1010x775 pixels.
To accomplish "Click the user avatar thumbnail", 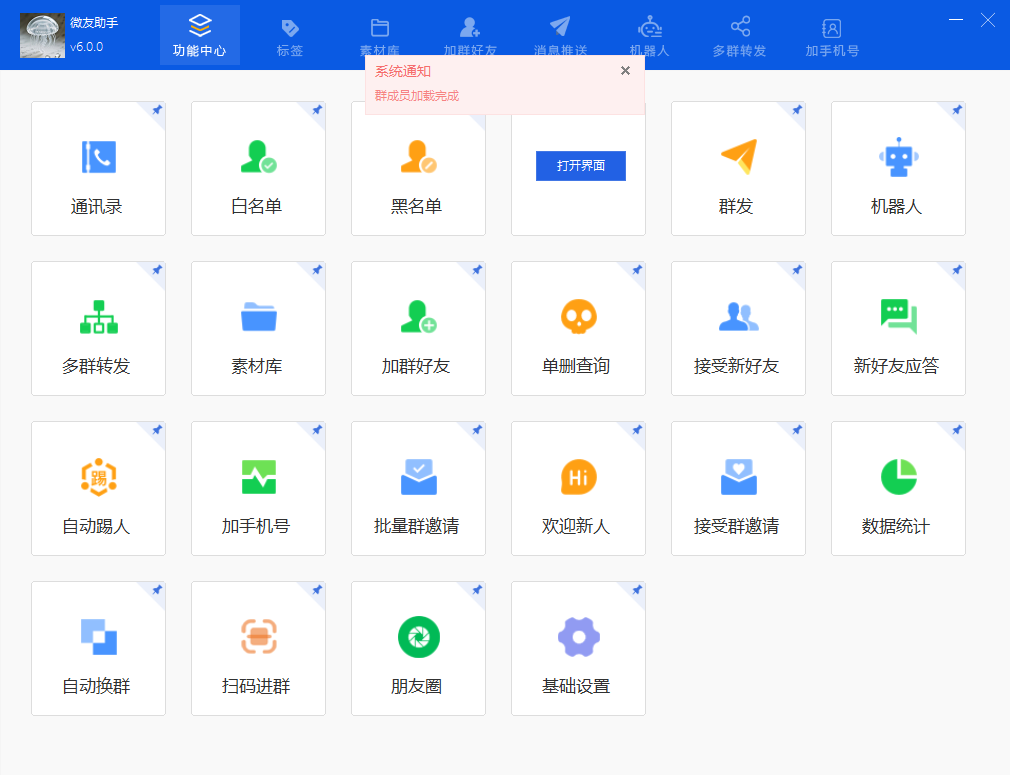I will point(42,36).
